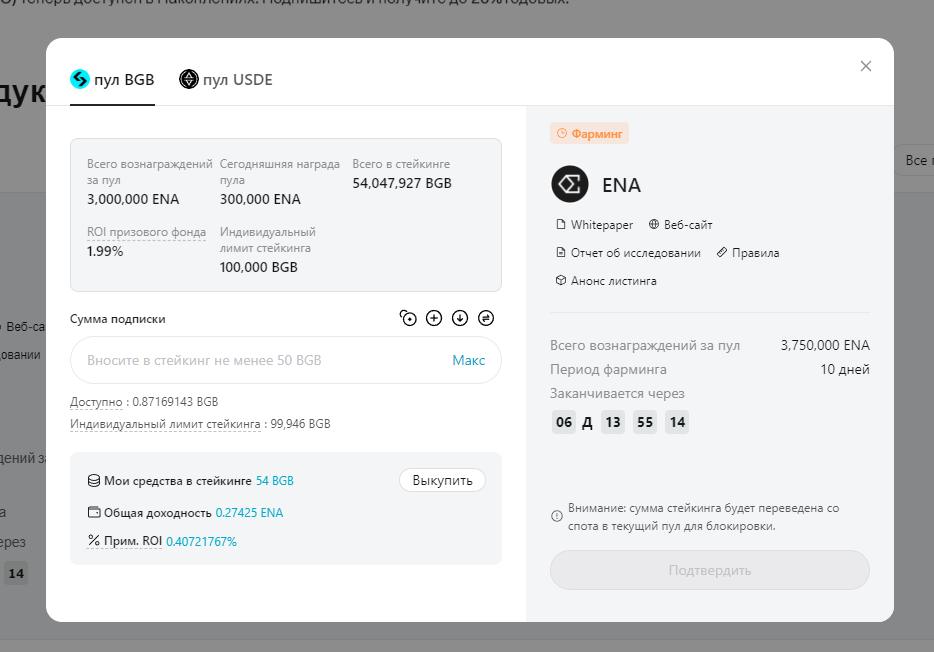Open the Правила link
The height and width of the screenshot is (652, 934).
click(748, 253)
